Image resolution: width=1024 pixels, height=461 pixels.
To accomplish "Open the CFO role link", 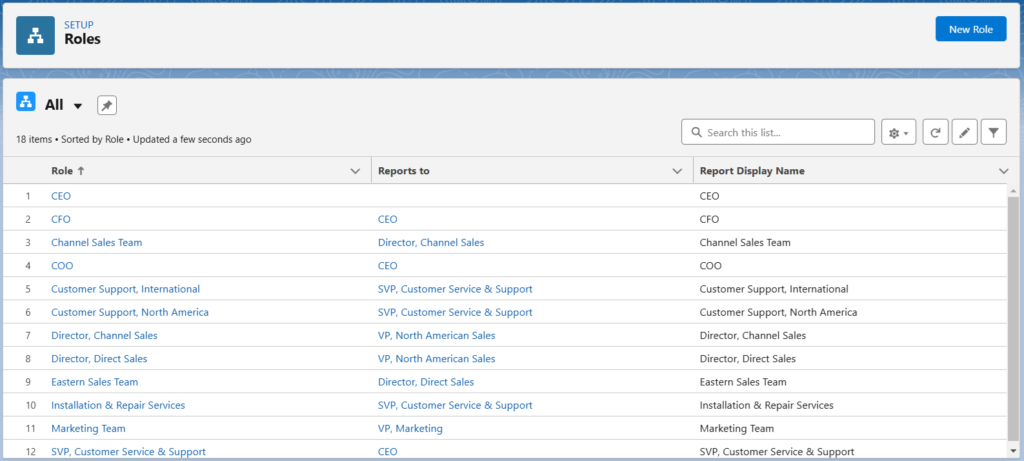I will 61,219.
